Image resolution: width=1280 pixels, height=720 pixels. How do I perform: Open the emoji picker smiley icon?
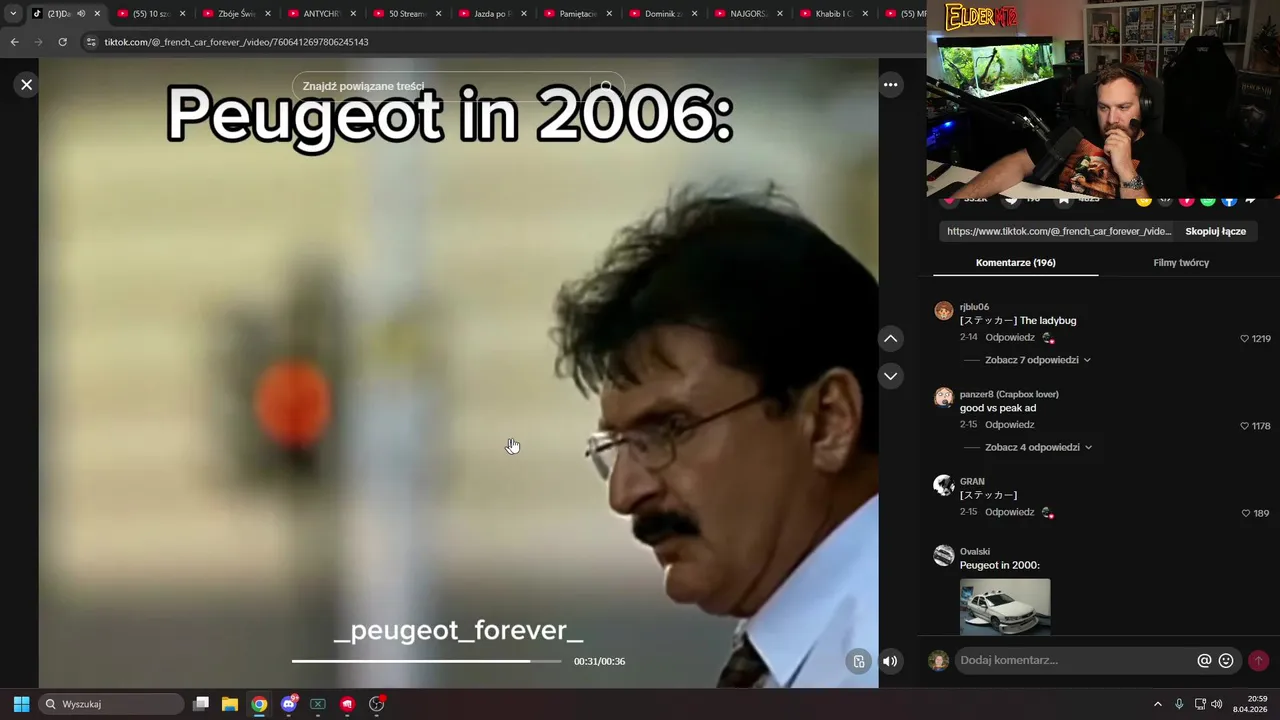point(1226,660)
